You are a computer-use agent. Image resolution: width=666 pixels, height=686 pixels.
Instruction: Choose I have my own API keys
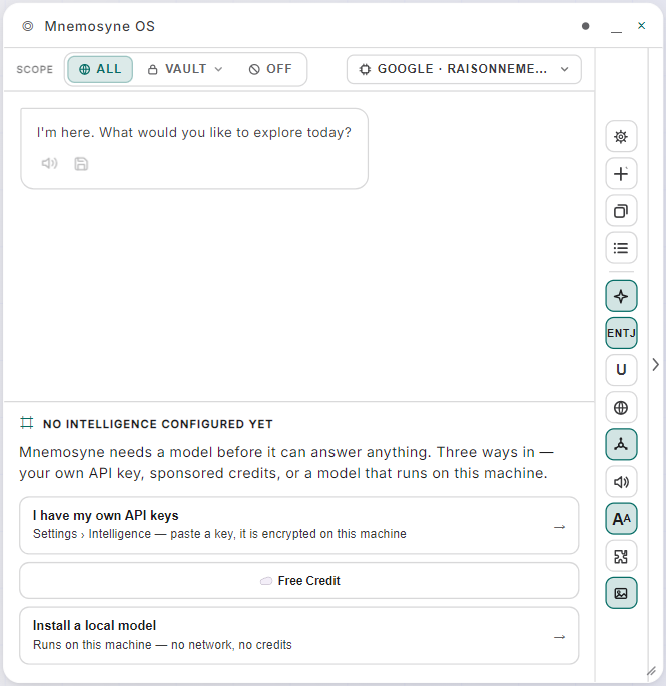coord(299,525)
